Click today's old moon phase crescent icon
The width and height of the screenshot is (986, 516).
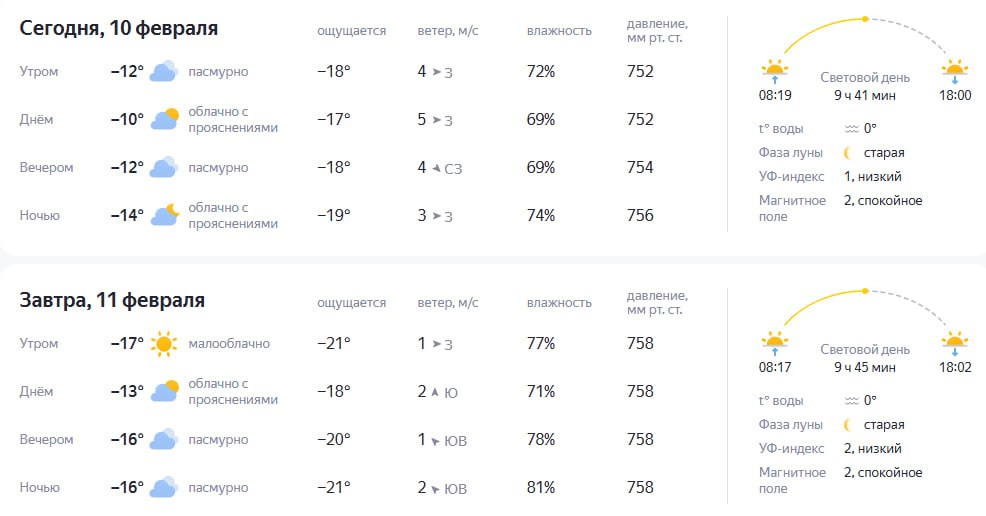tap(848, 153)
